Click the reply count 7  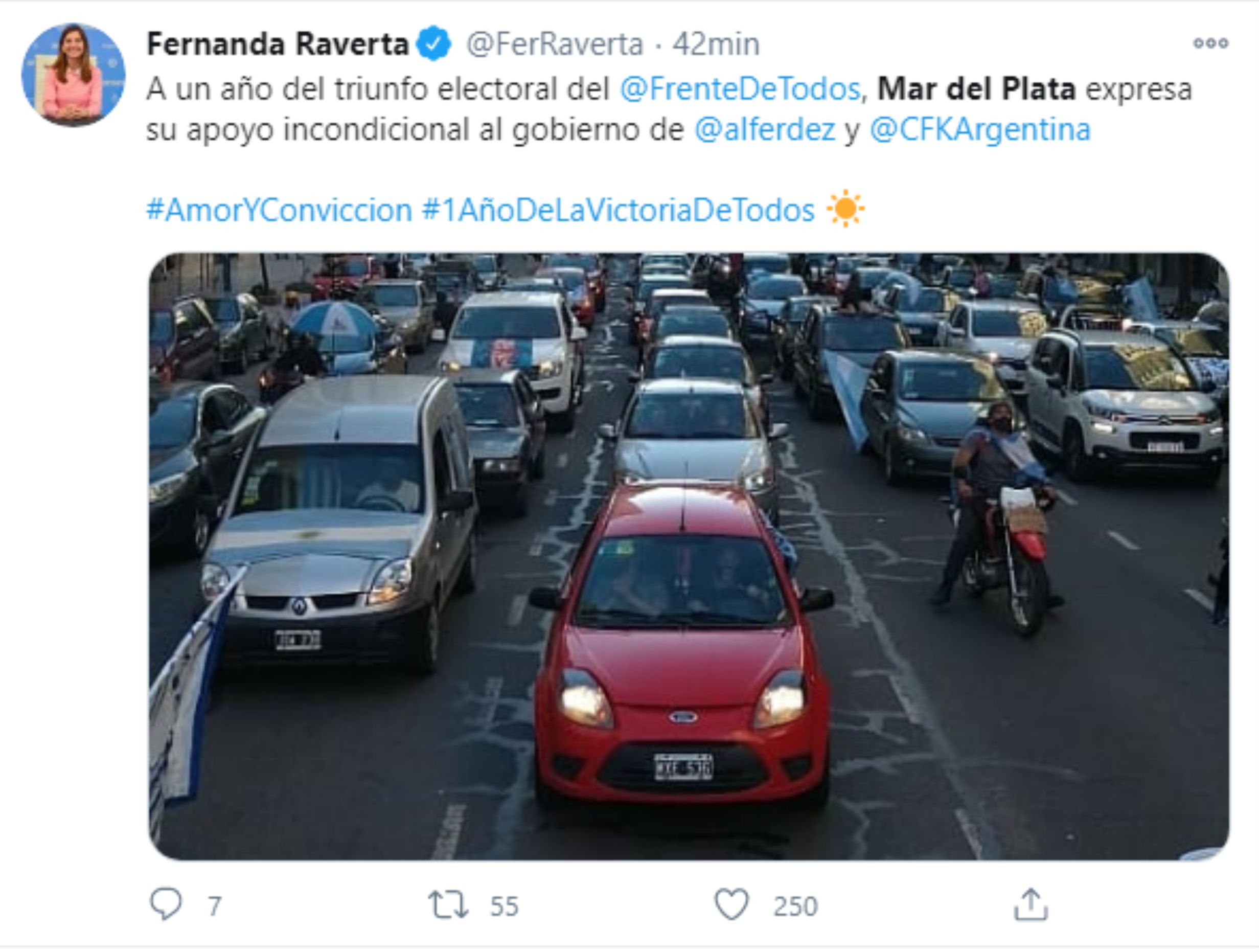214,906
